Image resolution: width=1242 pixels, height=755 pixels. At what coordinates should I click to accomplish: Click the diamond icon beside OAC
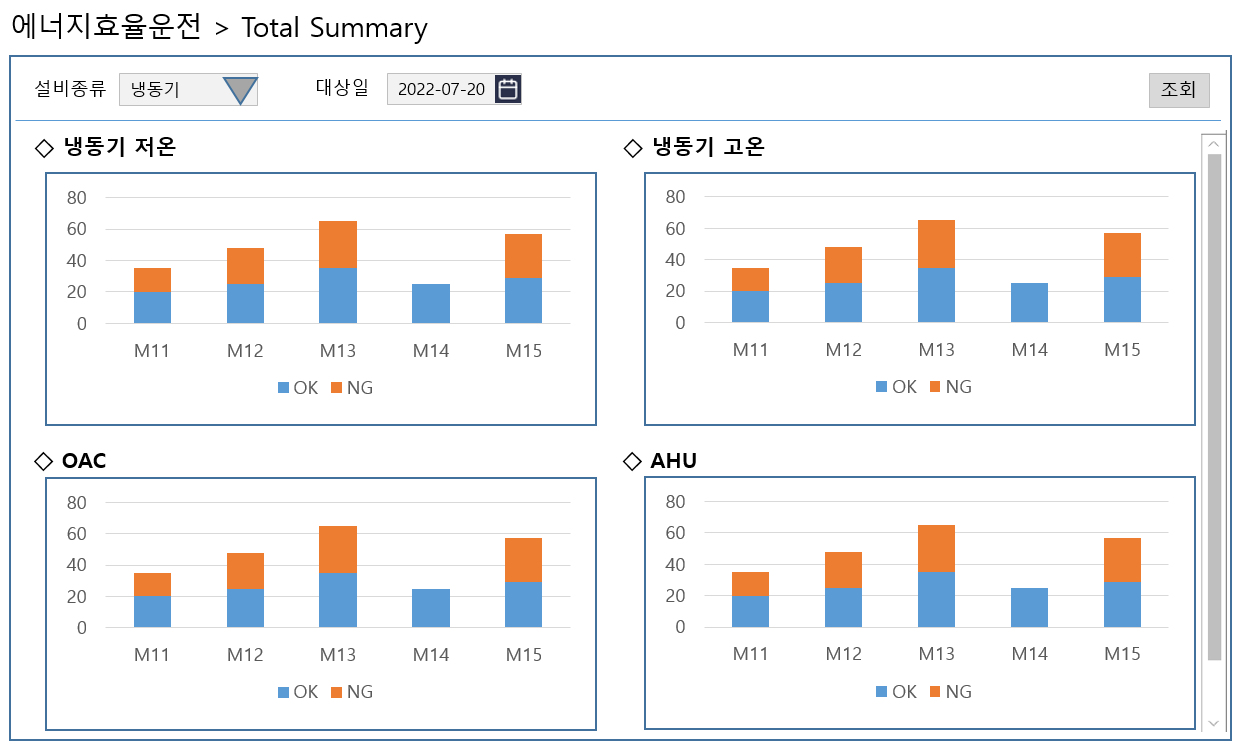tap(43, 461)
